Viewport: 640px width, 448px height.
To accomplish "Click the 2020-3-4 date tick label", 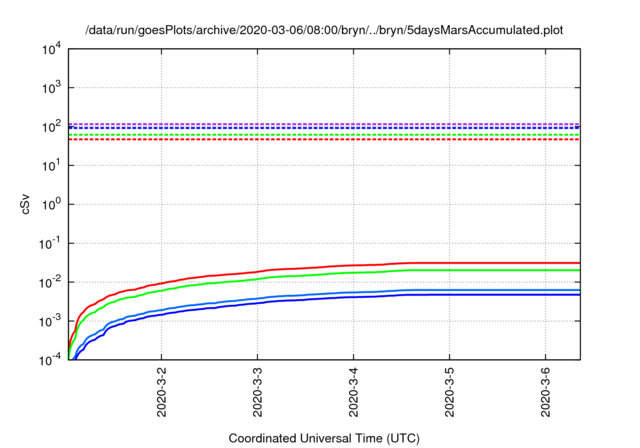I will pos(353,392).
